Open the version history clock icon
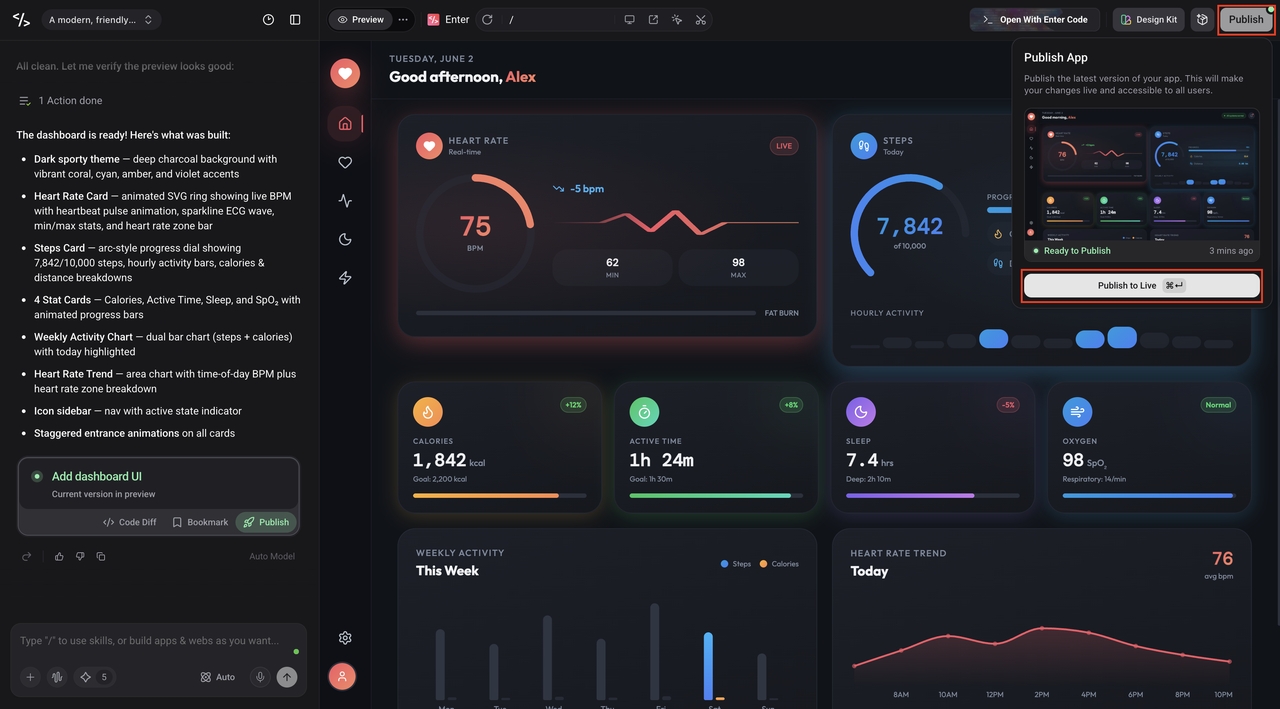Screen dimensions: 1280x709 tap(268, 19)
